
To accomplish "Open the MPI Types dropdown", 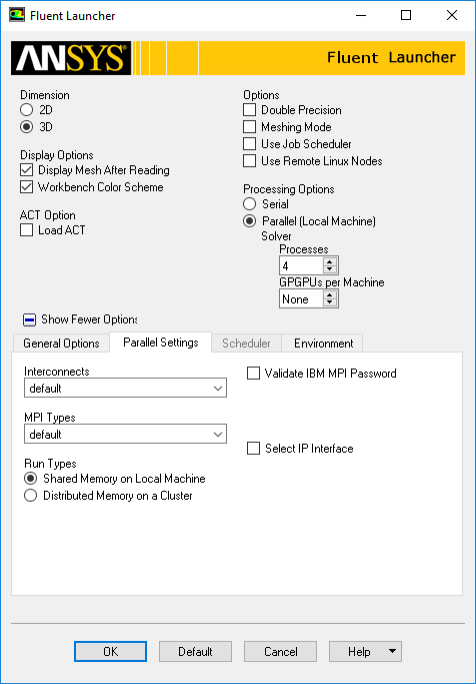I will (x=125, y=434).
